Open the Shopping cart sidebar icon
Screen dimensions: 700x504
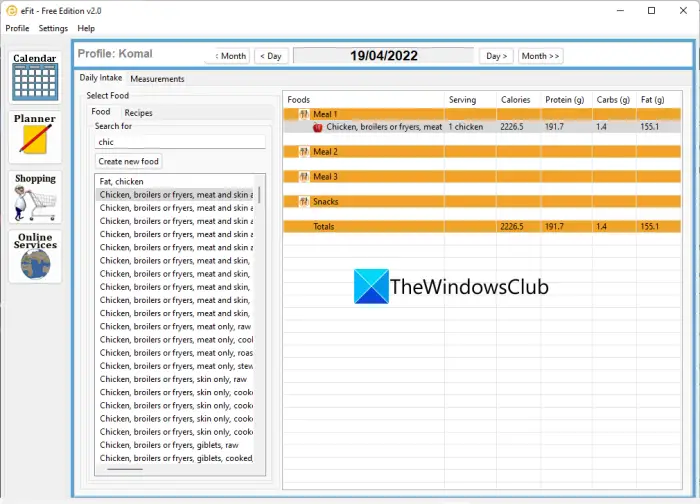[35, 197]
